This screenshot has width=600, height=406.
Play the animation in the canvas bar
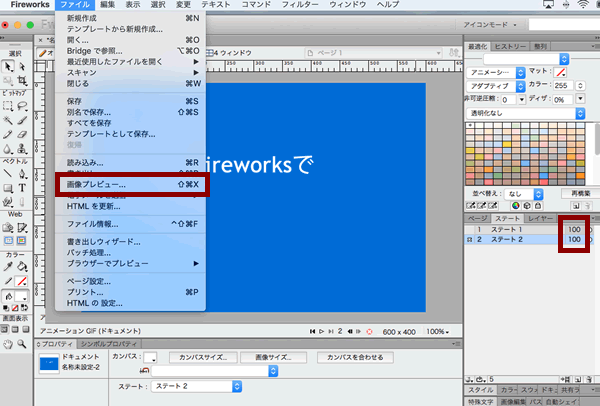pyautogui.click(x=322, y=331)
